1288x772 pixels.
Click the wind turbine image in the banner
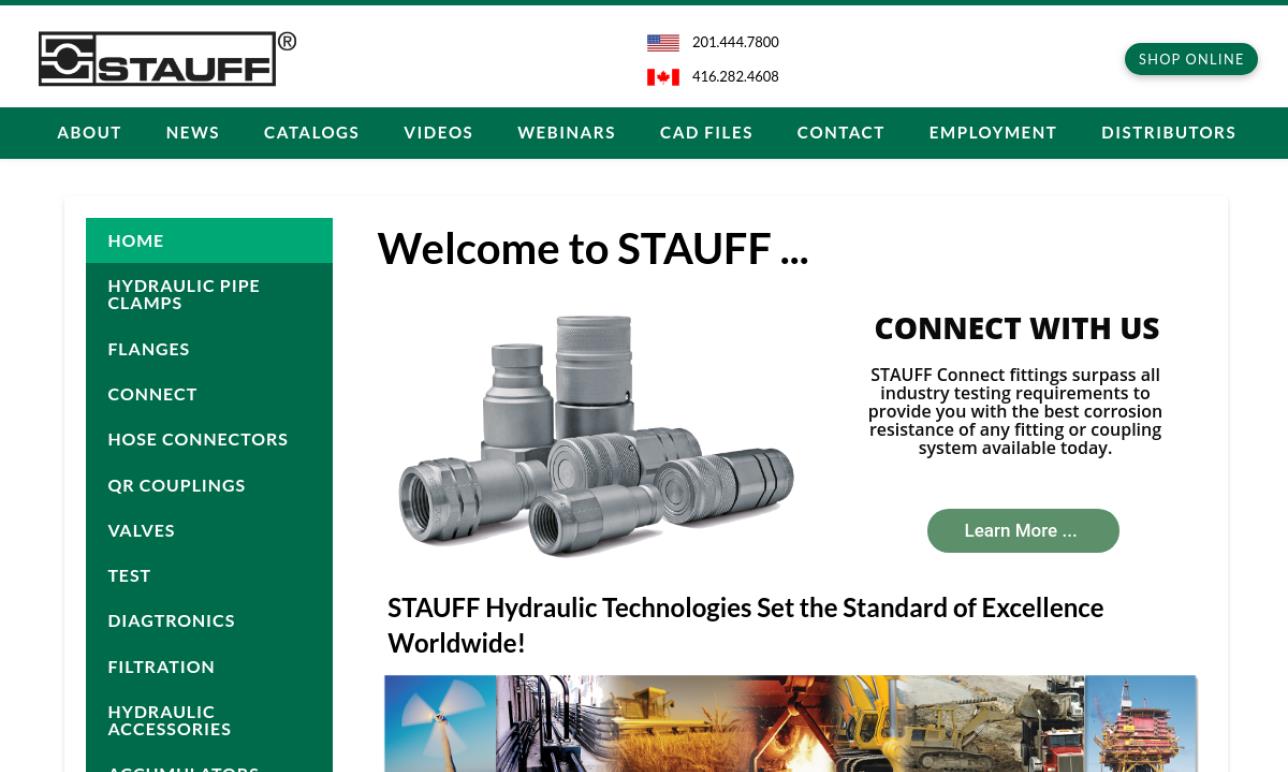[x=440, y=724]
